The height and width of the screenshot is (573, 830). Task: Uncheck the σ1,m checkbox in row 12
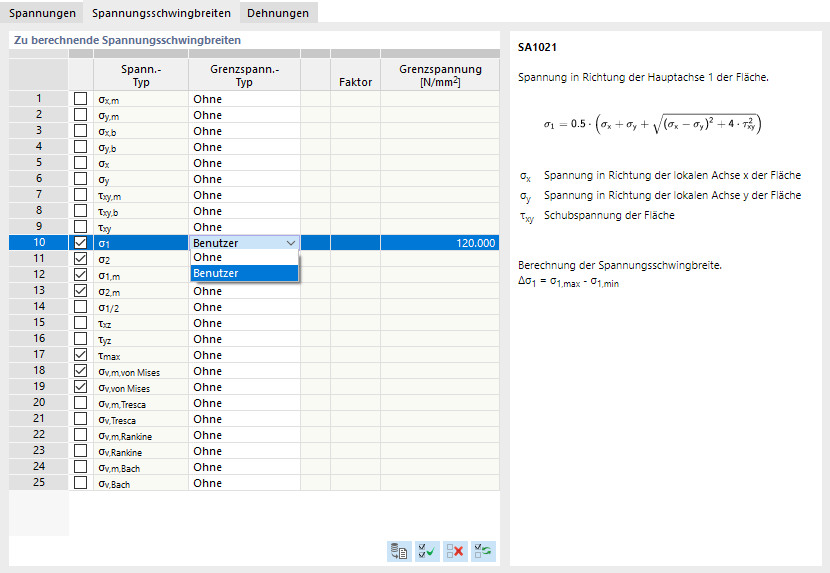[x=80, y=274]
